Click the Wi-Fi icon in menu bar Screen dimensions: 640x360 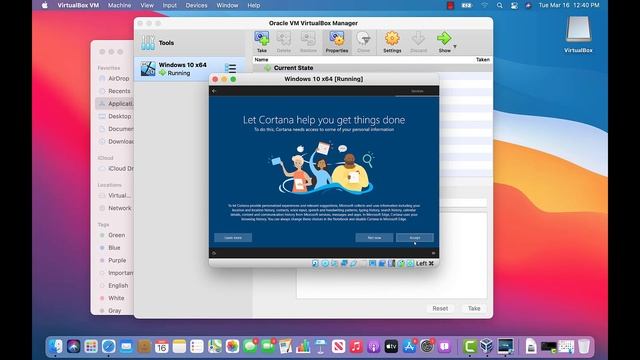click(x=484, y=5)
